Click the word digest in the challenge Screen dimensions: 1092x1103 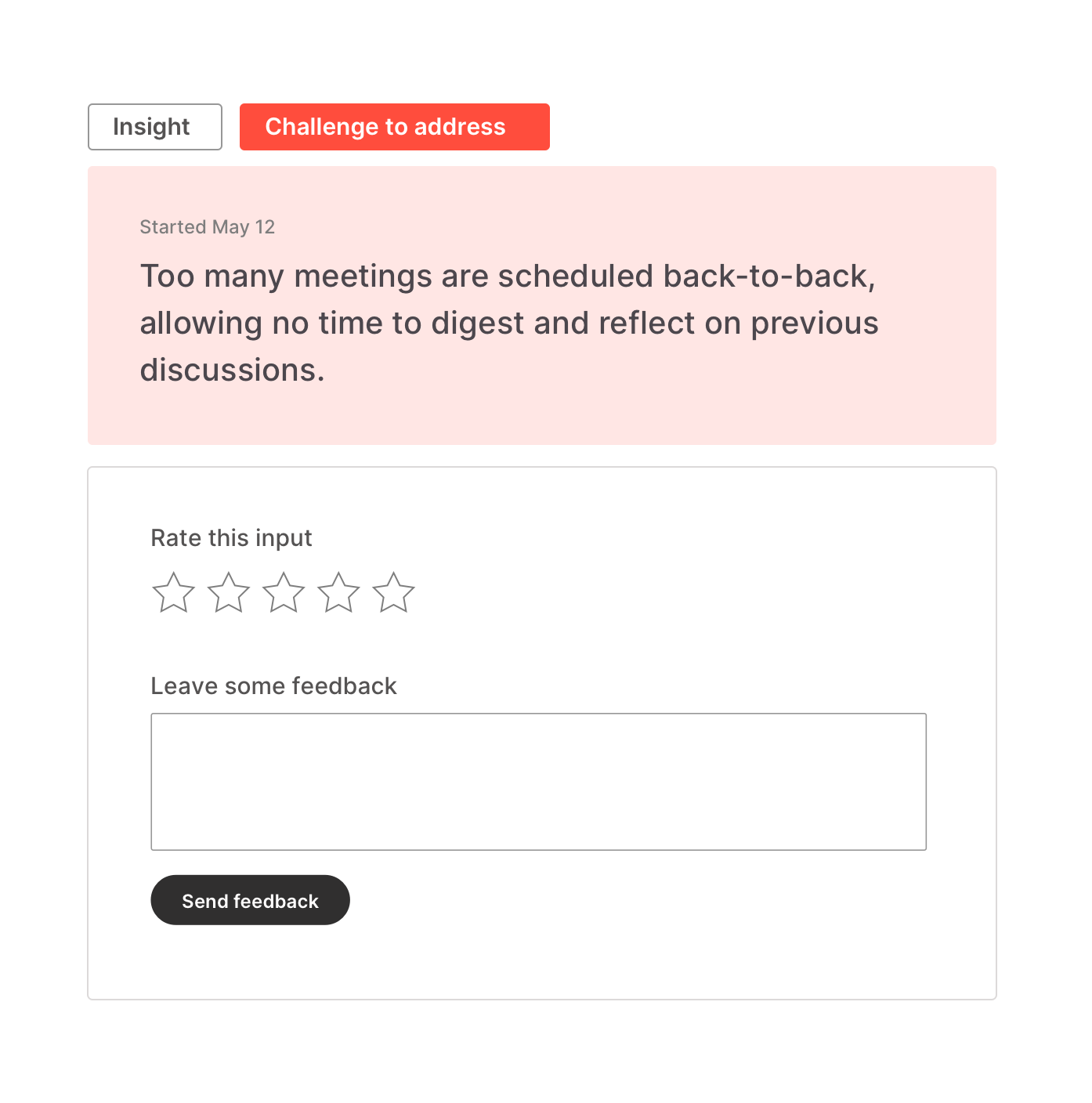click(477, 324)
